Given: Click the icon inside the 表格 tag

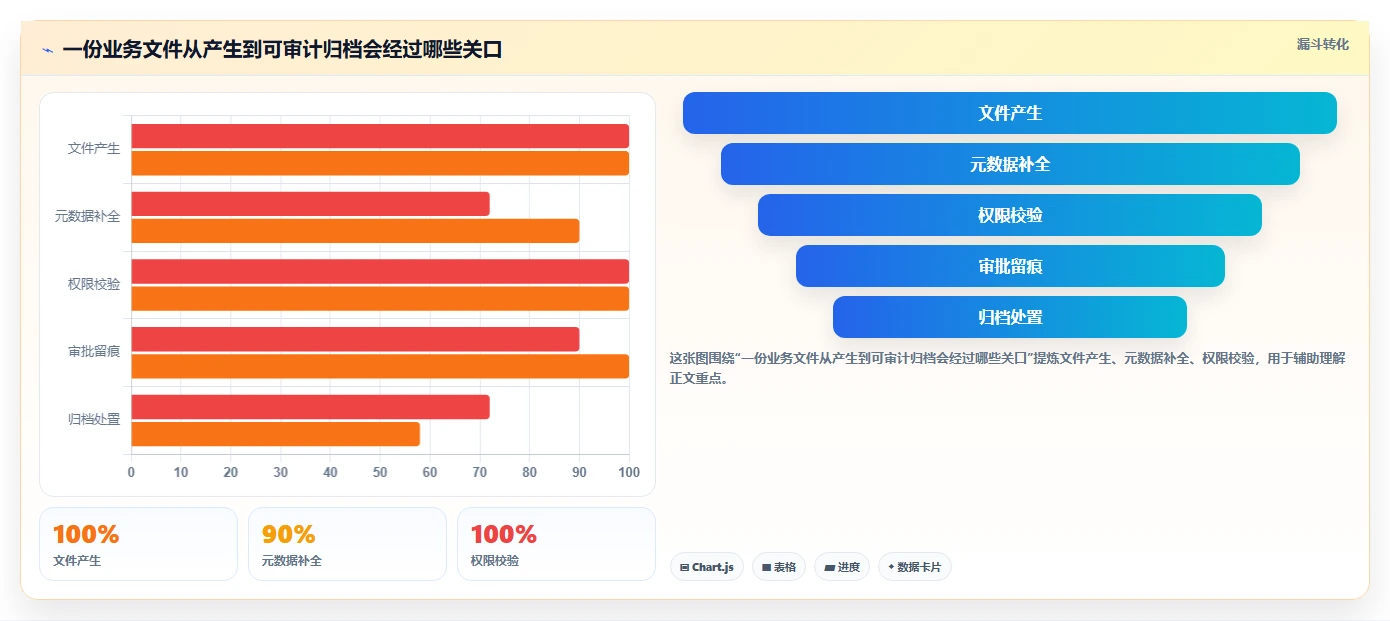Looking at the screenshot, I should click(x=766, y=567).
